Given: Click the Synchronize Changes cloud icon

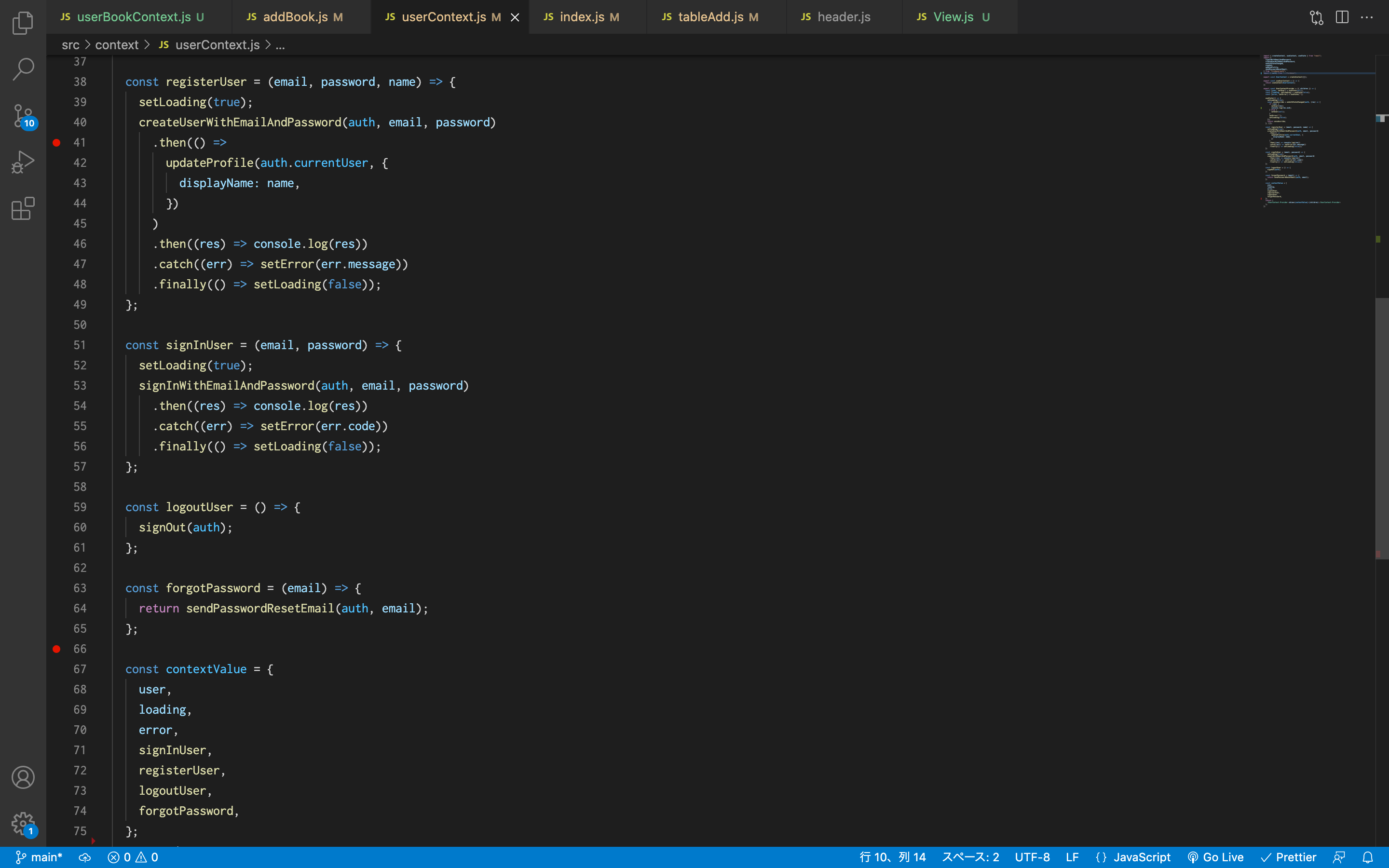Looking at the screenshot, I should tap(85, 857).
